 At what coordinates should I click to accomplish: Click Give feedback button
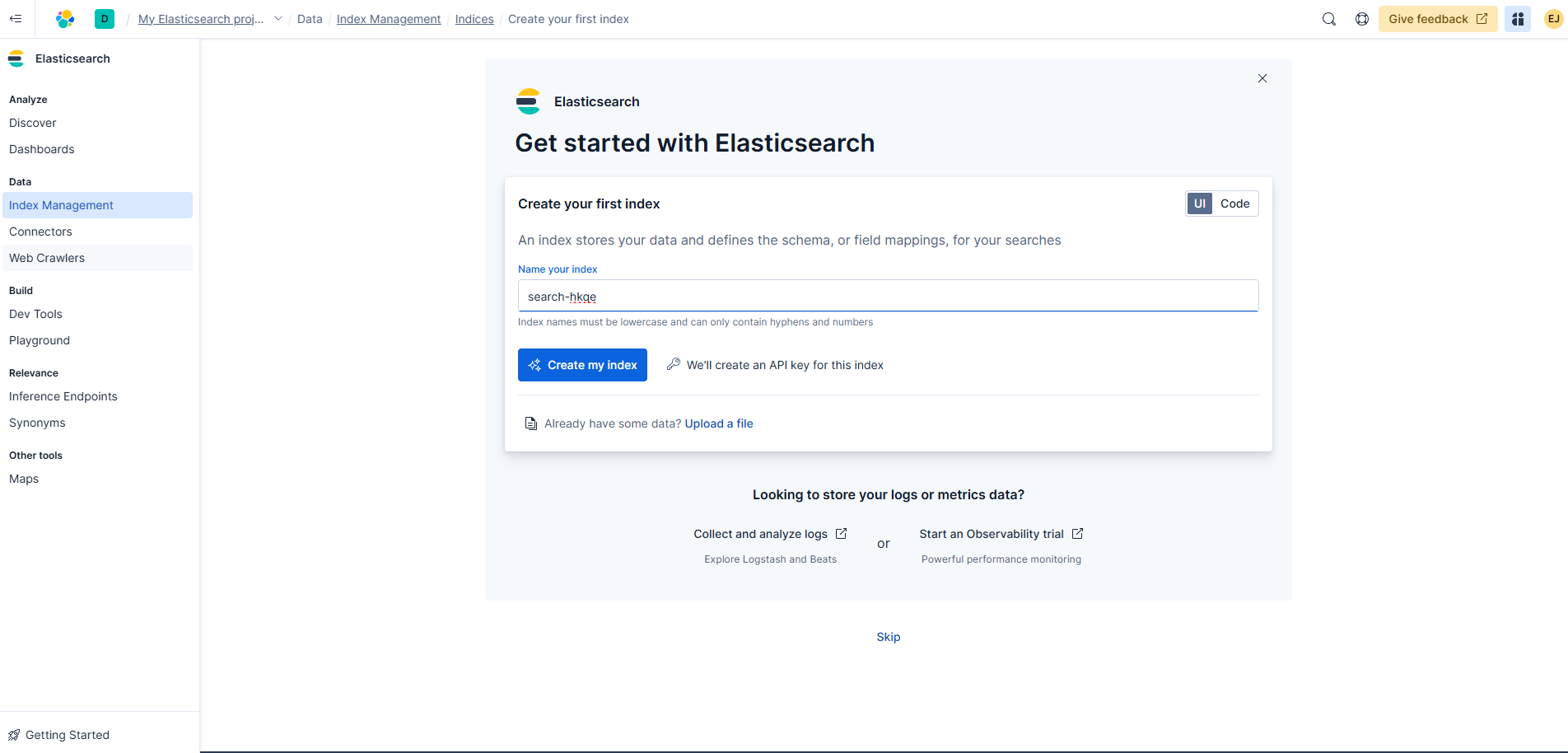pos(1438,19)
